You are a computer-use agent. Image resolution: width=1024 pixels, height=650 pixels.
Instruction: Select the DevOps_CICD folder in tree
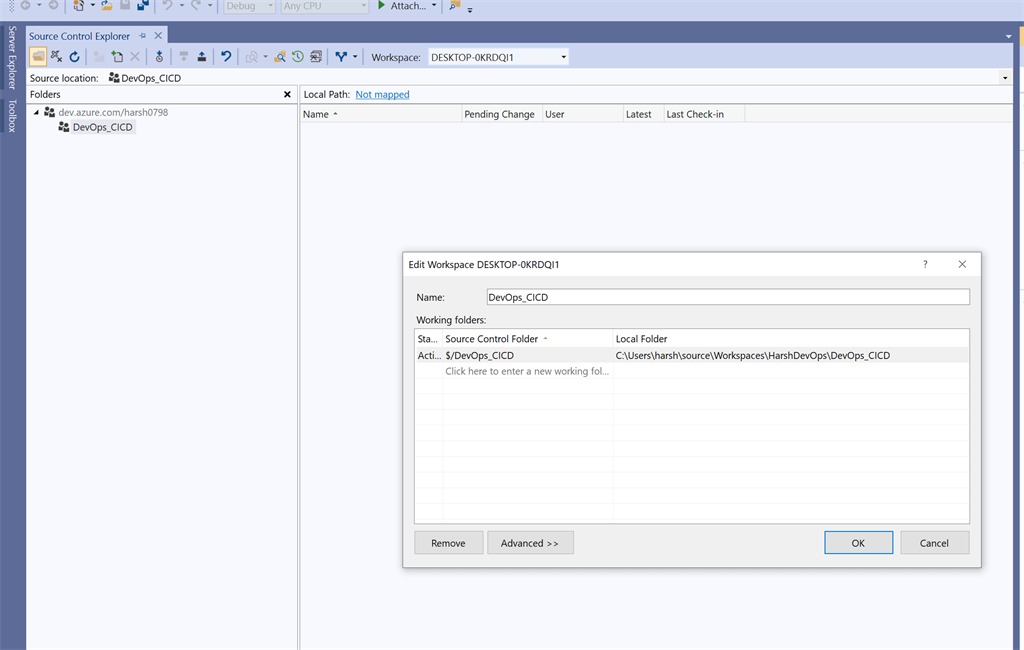point(103,127)
